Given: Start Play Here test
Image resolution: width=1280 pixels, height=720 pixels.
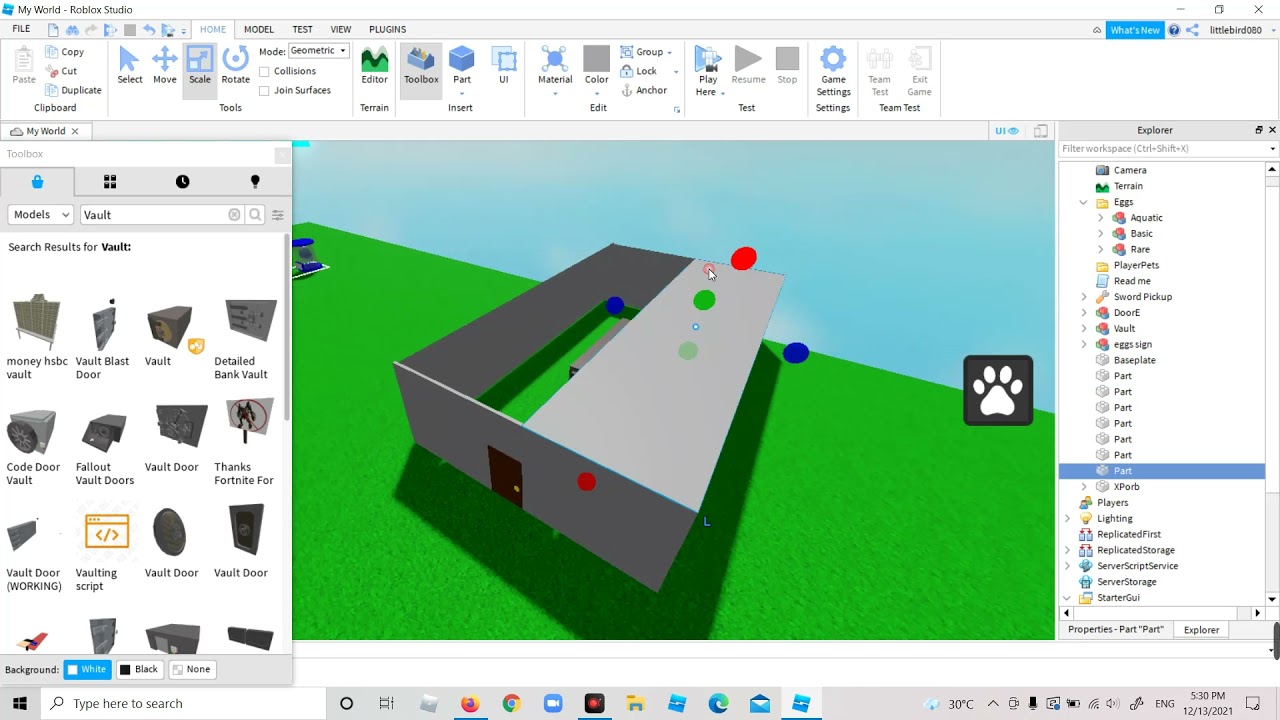Looking at the screenshot, I should tap(708, 70).
